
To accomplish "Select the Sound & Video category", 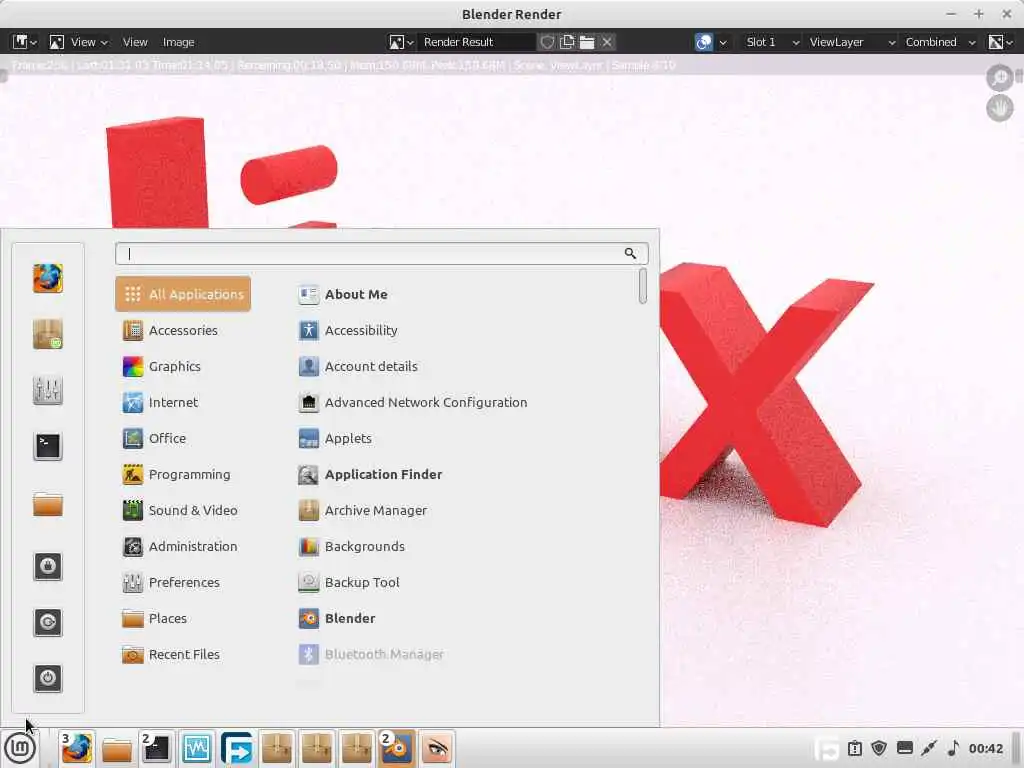I will coord(183,510).
